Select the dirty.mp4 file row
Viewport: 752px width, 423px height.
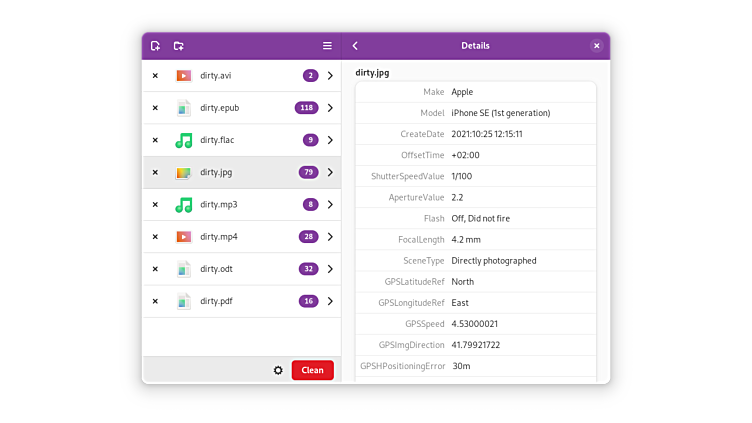[240, 237]
